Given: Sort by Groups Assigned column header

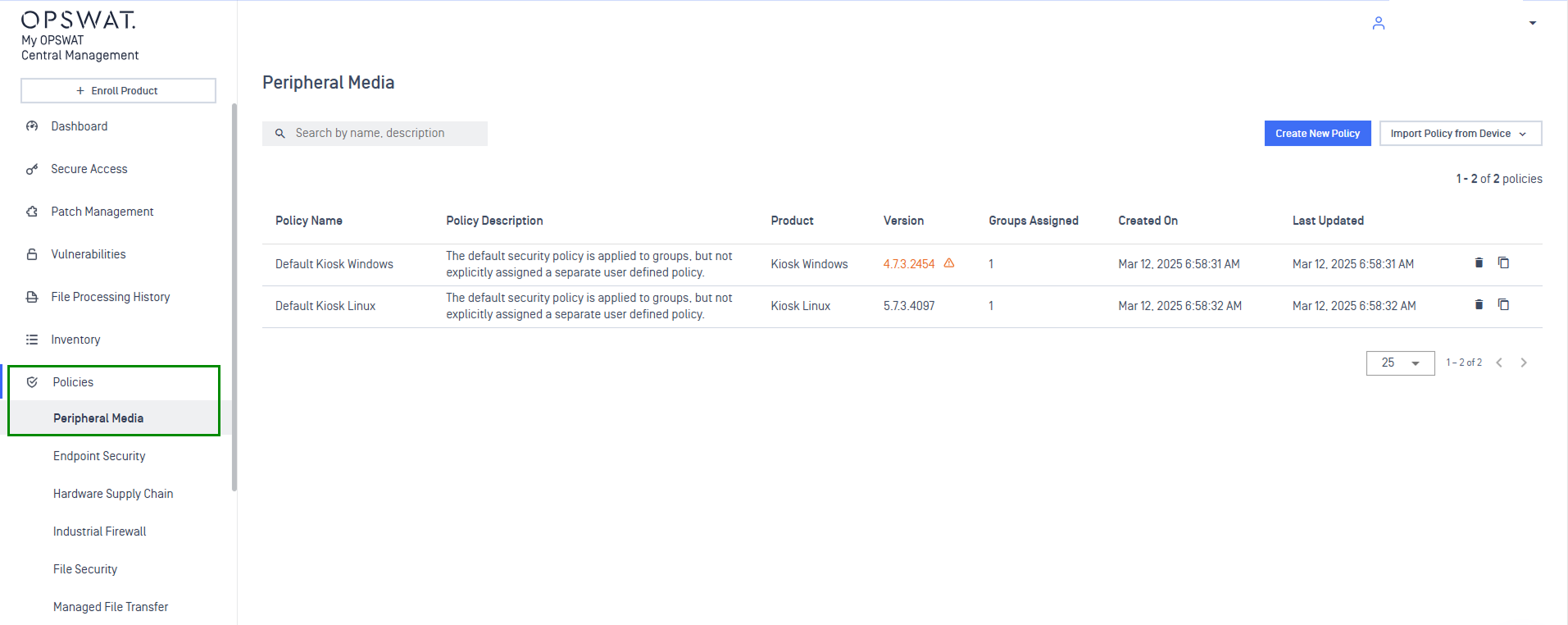Looking at the screenshot, I should [x=1034, y=221].
